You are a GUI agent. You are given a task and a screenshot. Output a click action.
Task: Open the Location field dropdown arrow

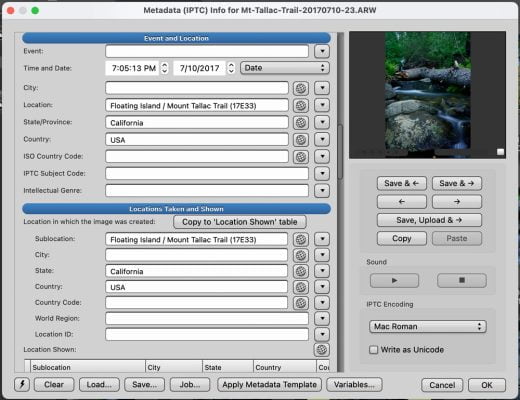(x=322, y=105)
